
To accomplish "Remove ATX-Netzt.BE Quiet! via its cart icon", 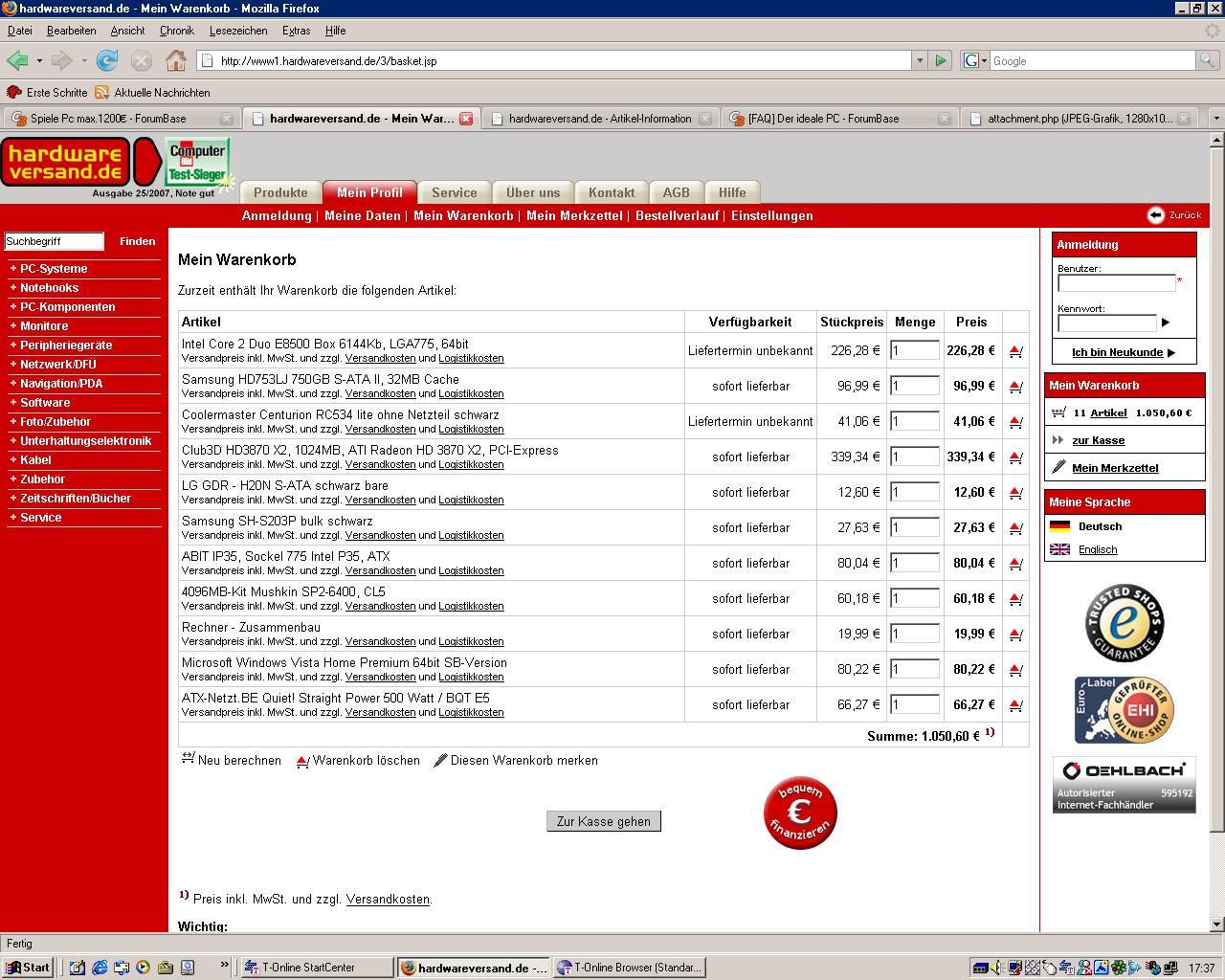I will coord(1015,705).
